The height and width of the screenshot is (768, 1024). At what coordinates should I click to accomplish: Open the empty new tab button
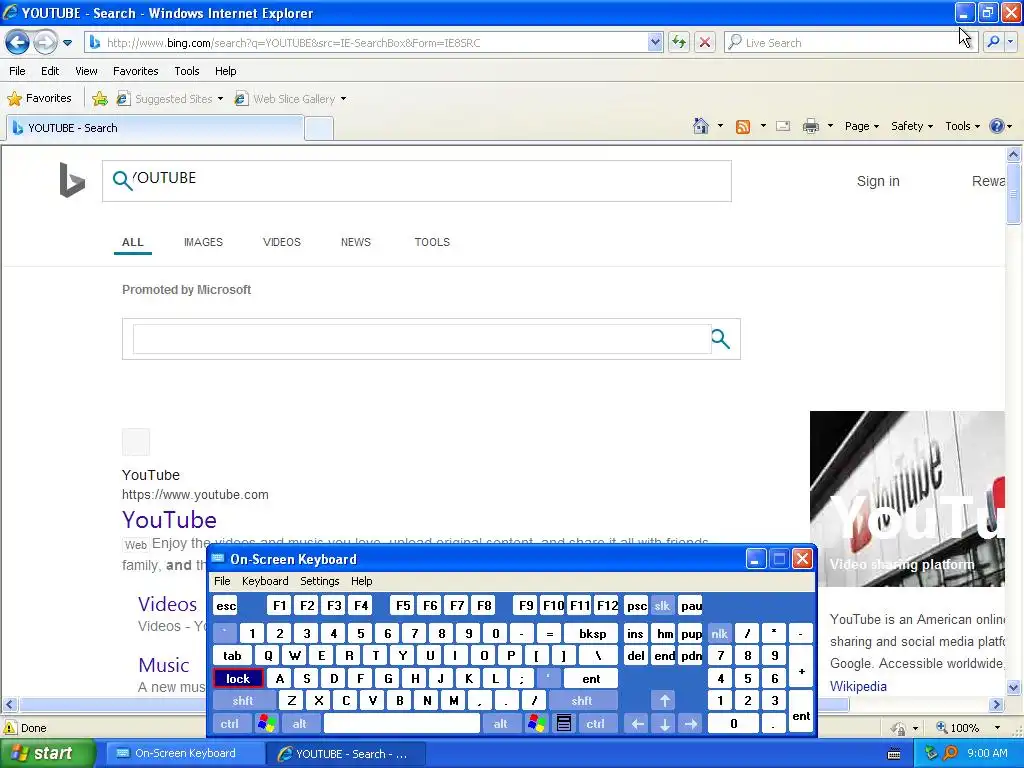click(319, 128)
